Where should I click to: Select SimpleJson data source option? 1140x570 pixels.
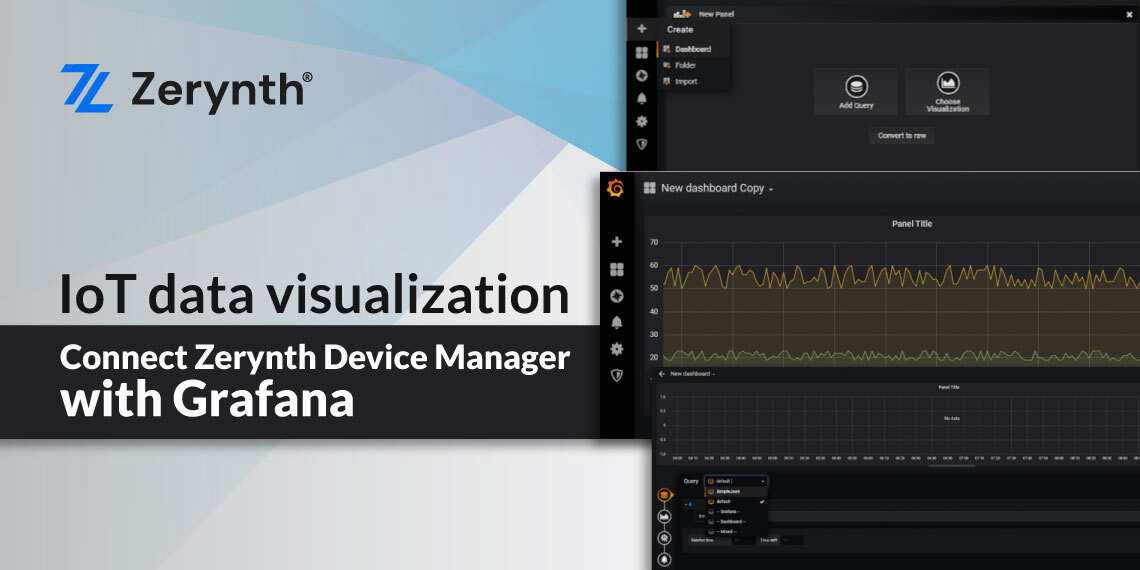[735, 491]
